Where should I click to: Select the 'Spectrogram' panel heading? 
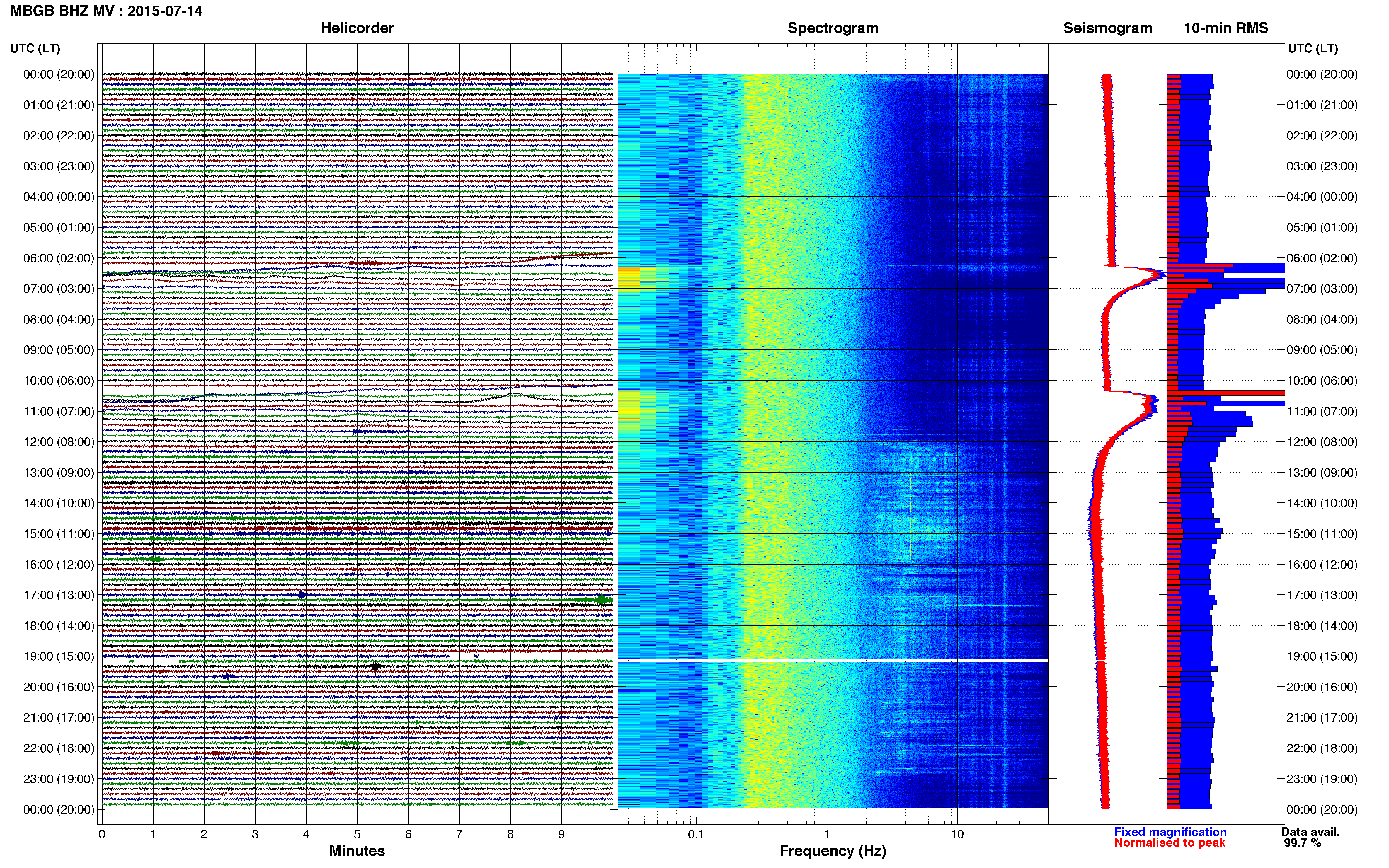[833, 28]
